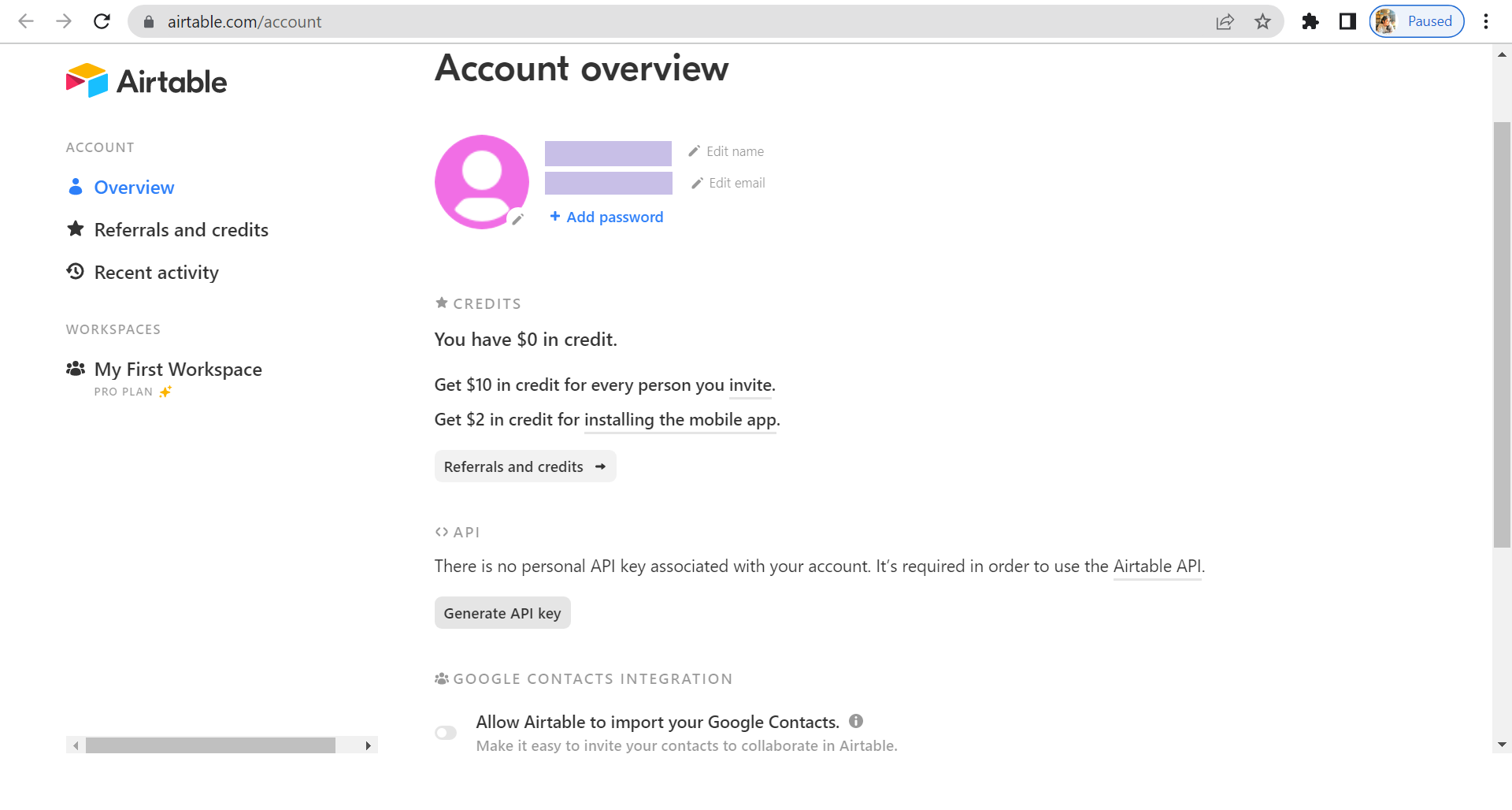Select My First Workspace
Image resolution: width=1512 pixels, height=810 pixels.
point(177,370)
